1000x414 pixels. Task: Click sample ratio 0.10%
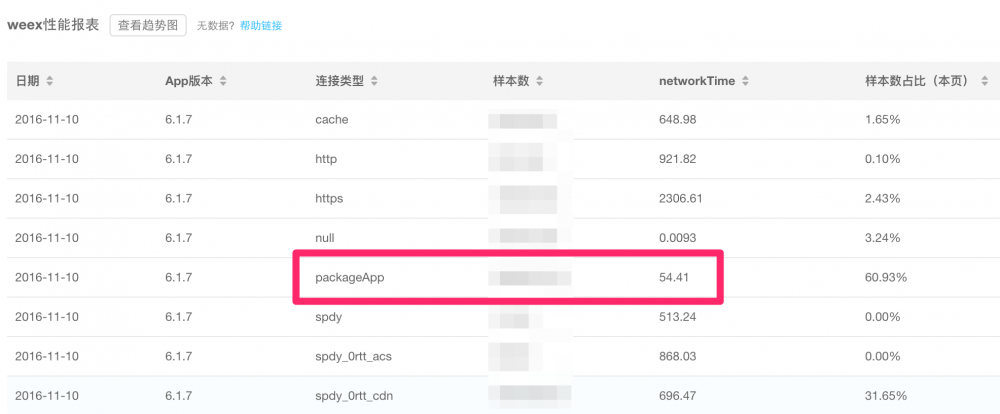(883, 159)
